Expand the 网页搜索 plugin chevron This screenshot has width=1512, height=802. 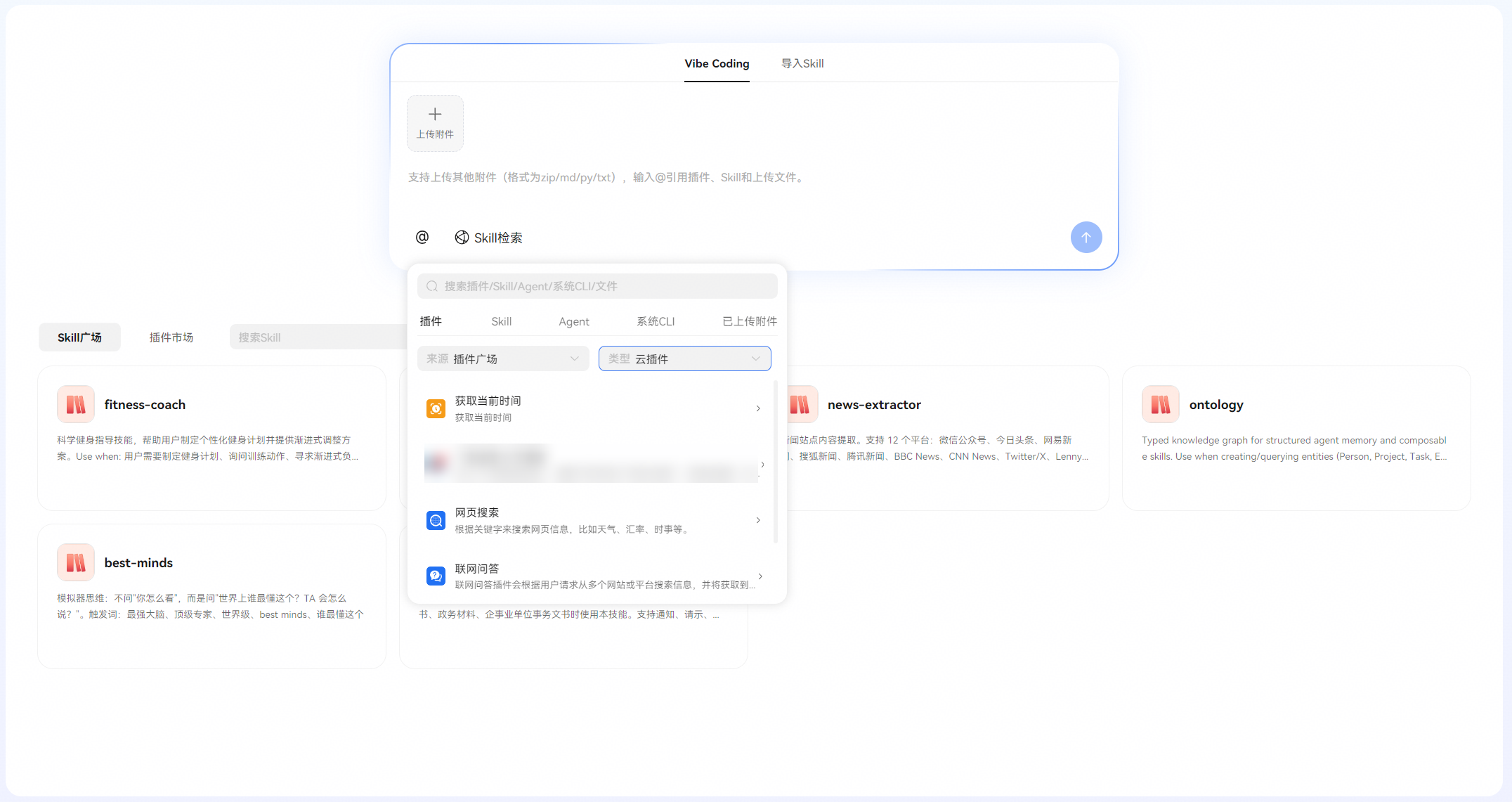coord(758,520)
